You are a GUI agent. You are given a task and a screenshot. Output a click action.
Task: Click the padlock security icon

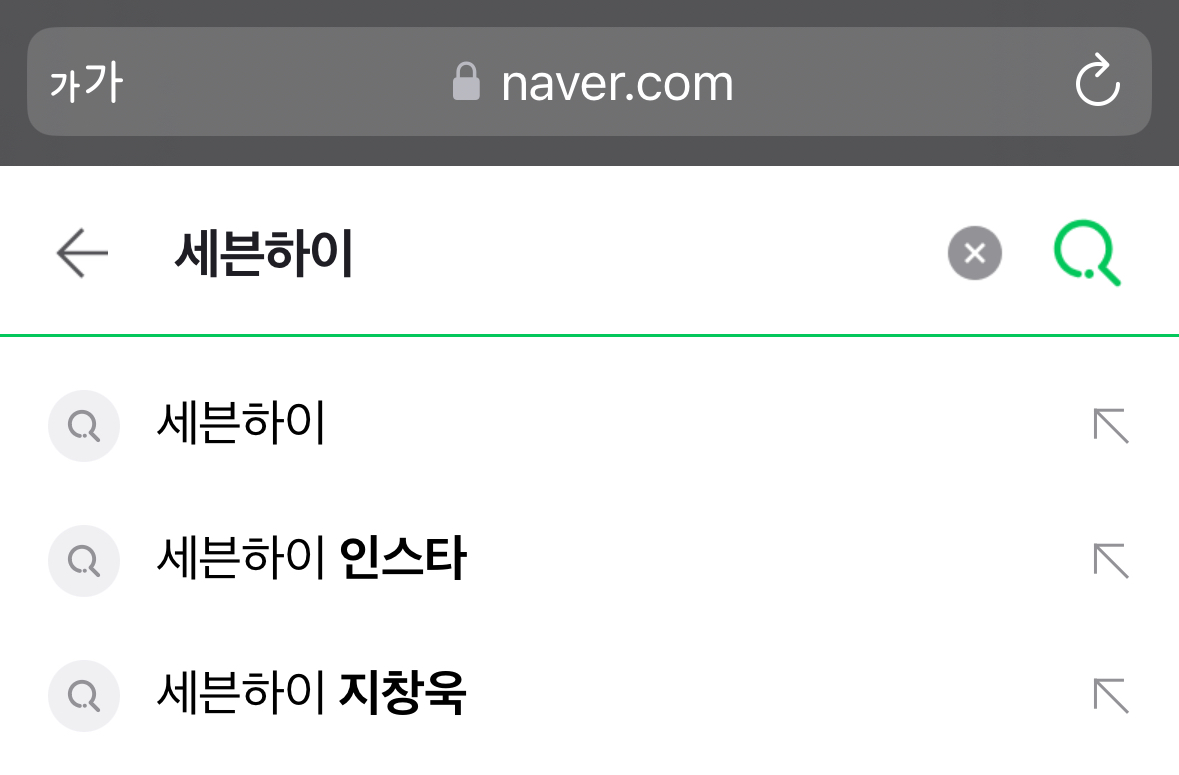[x=466, y=83]
